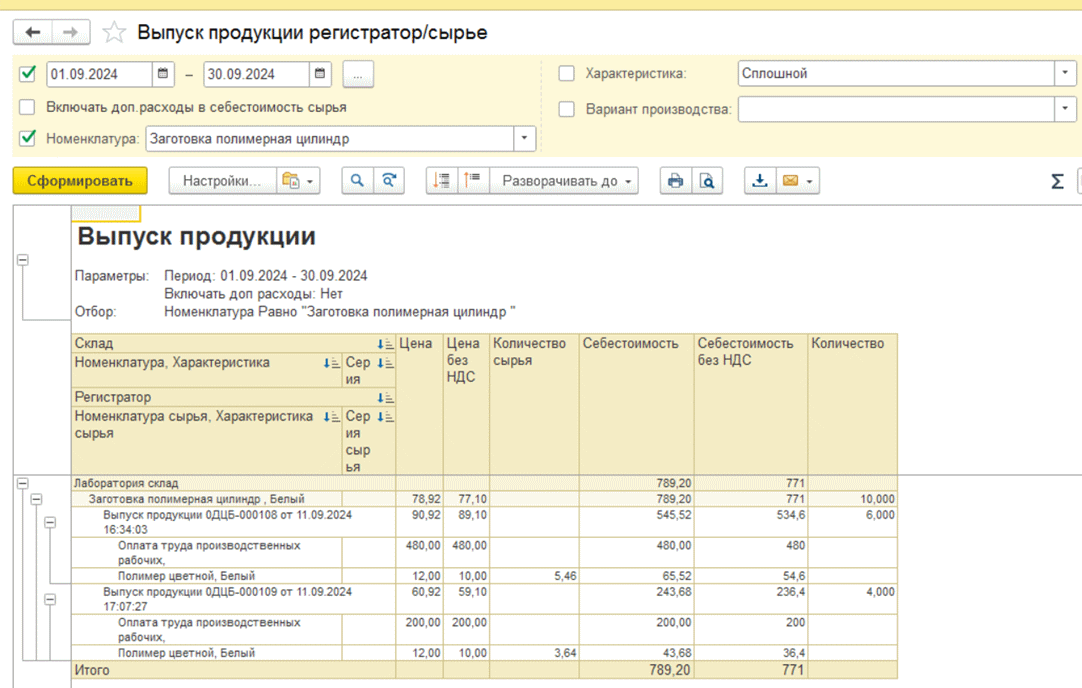Collapse the 'Лаборатория склад' group
This screenshot has height=688, width=1082.
22,483
